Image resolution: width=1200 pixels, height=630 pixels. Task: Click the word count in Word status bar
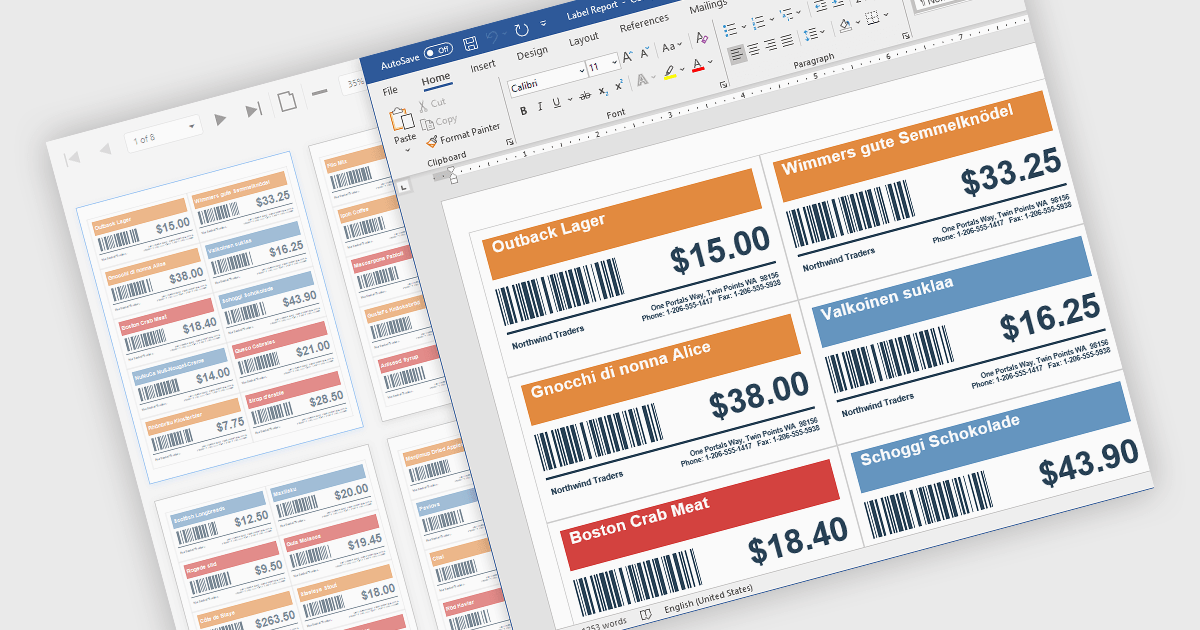603,626
